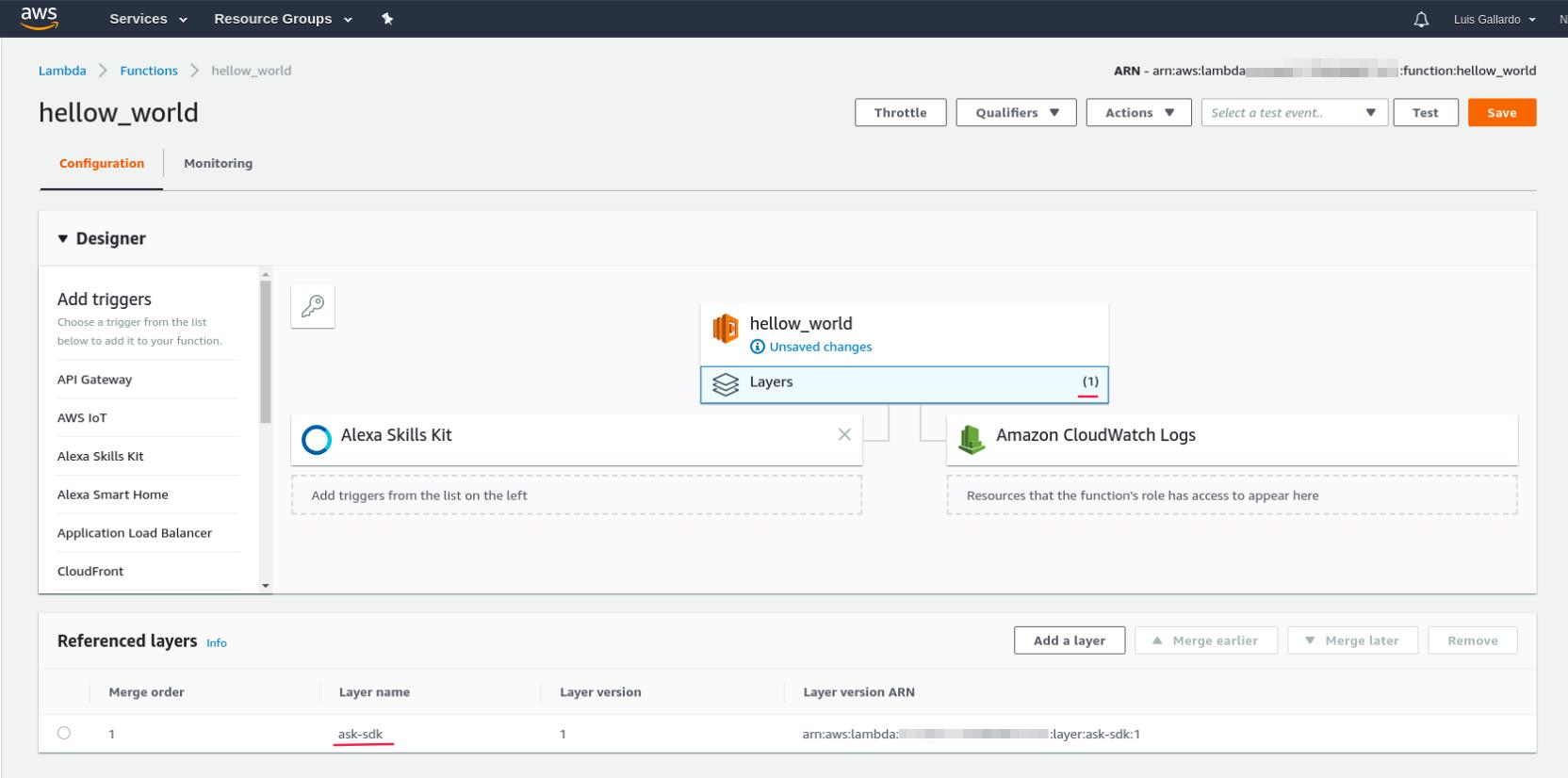Add the Application Load Balancer trigger
The width and height of the screenshot is (1568, 778).
tap(134, 533)
